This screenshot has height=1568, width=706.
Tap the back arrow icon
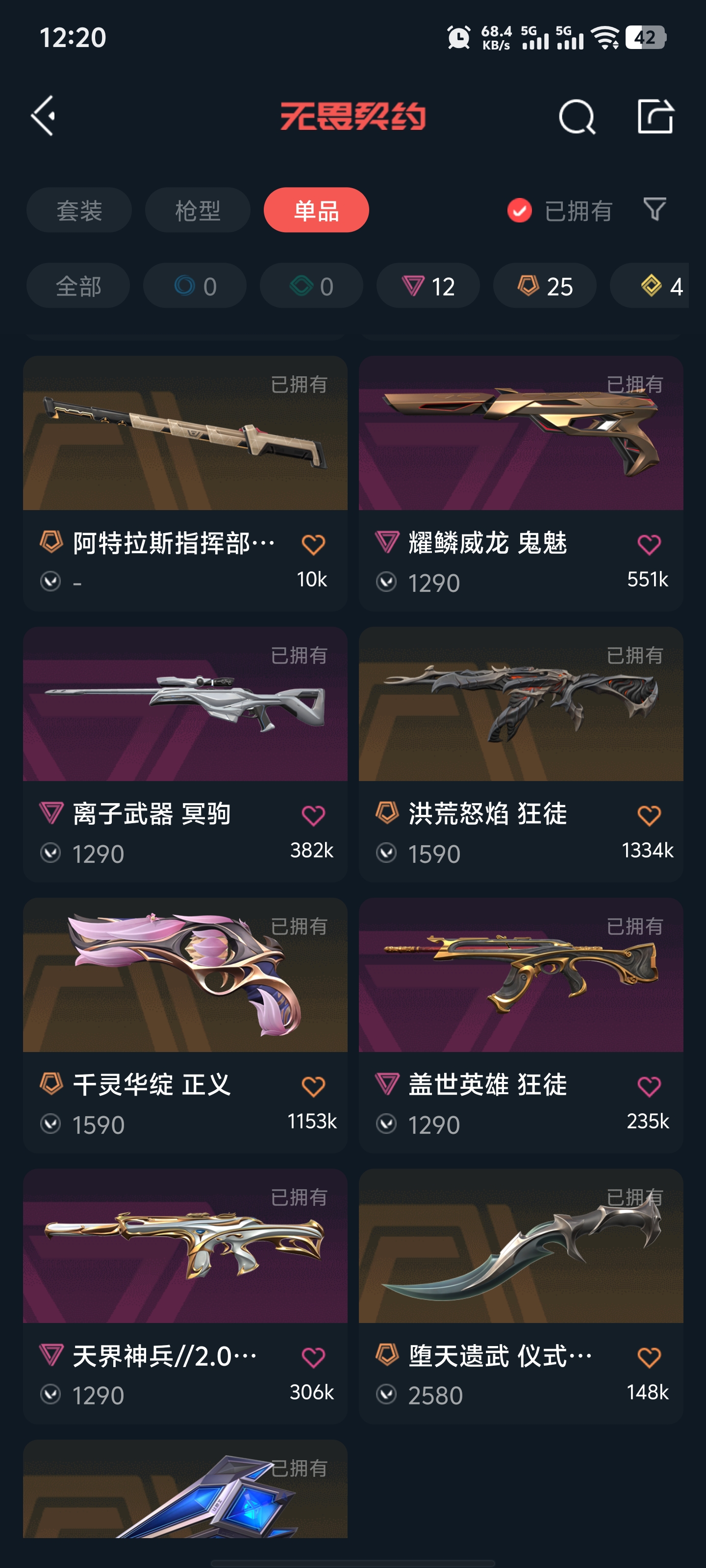coord(43,116)
